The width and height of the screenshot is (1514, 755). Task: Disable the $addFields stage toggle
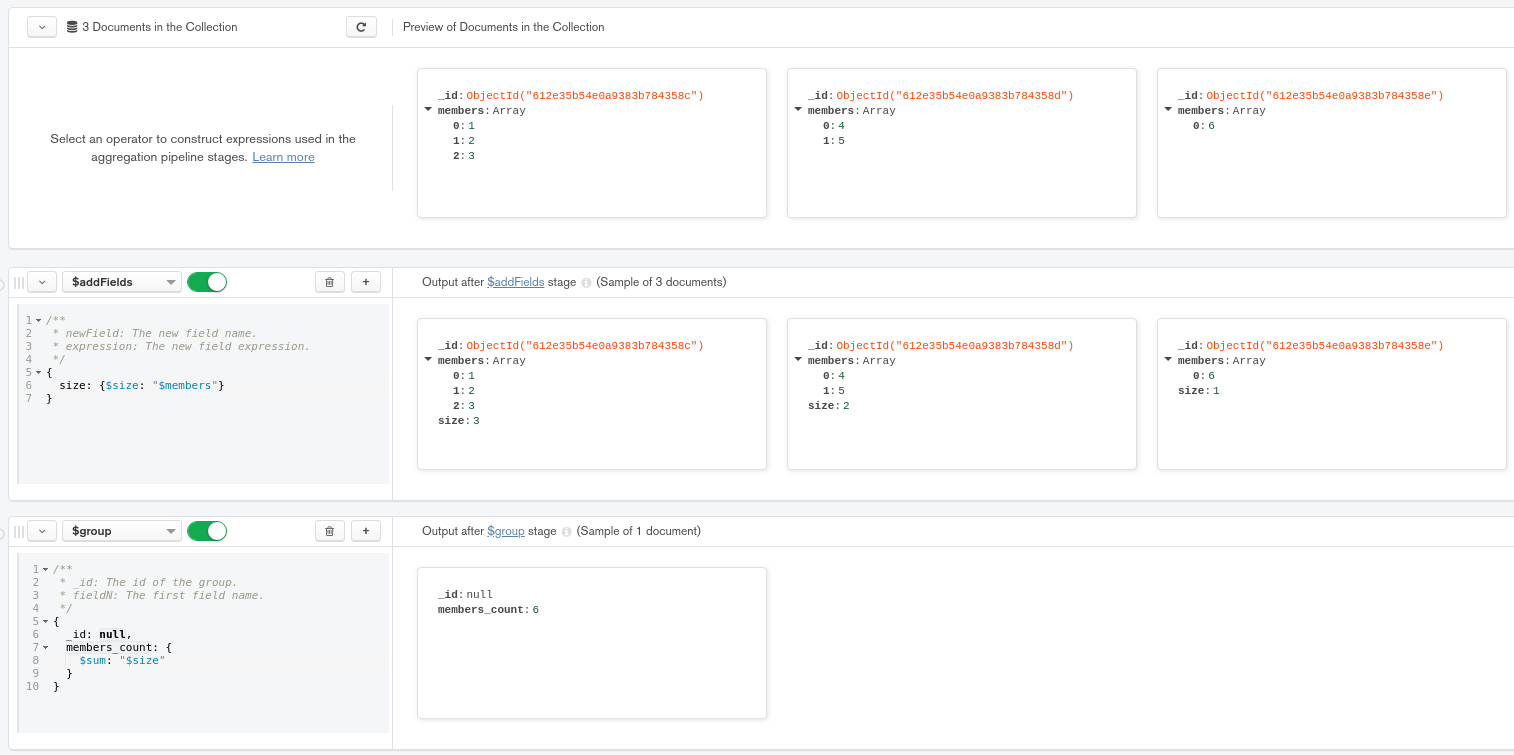207,282
